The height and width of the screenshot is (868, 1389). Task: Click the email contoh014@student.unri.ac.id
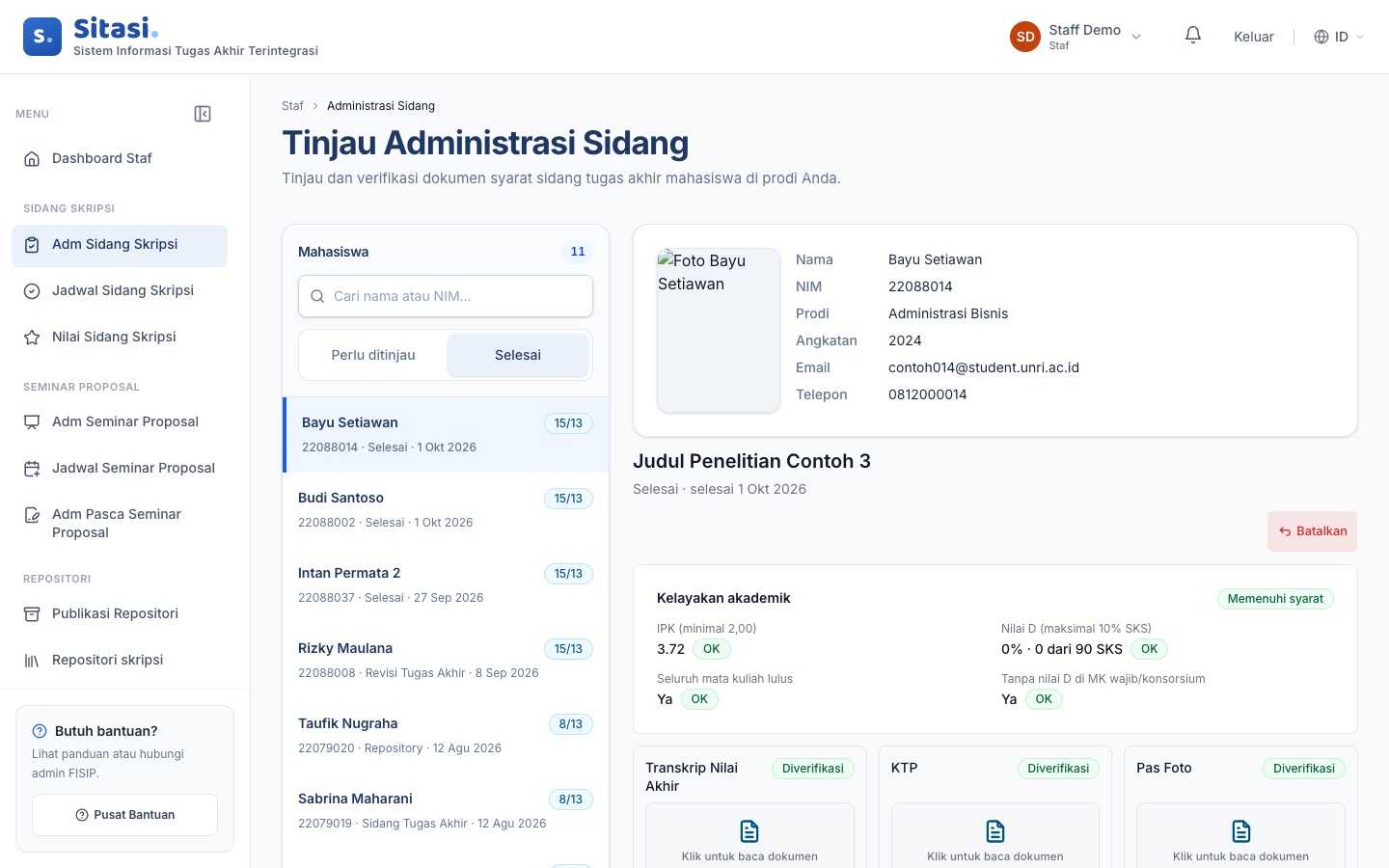(x=984, y=367)
